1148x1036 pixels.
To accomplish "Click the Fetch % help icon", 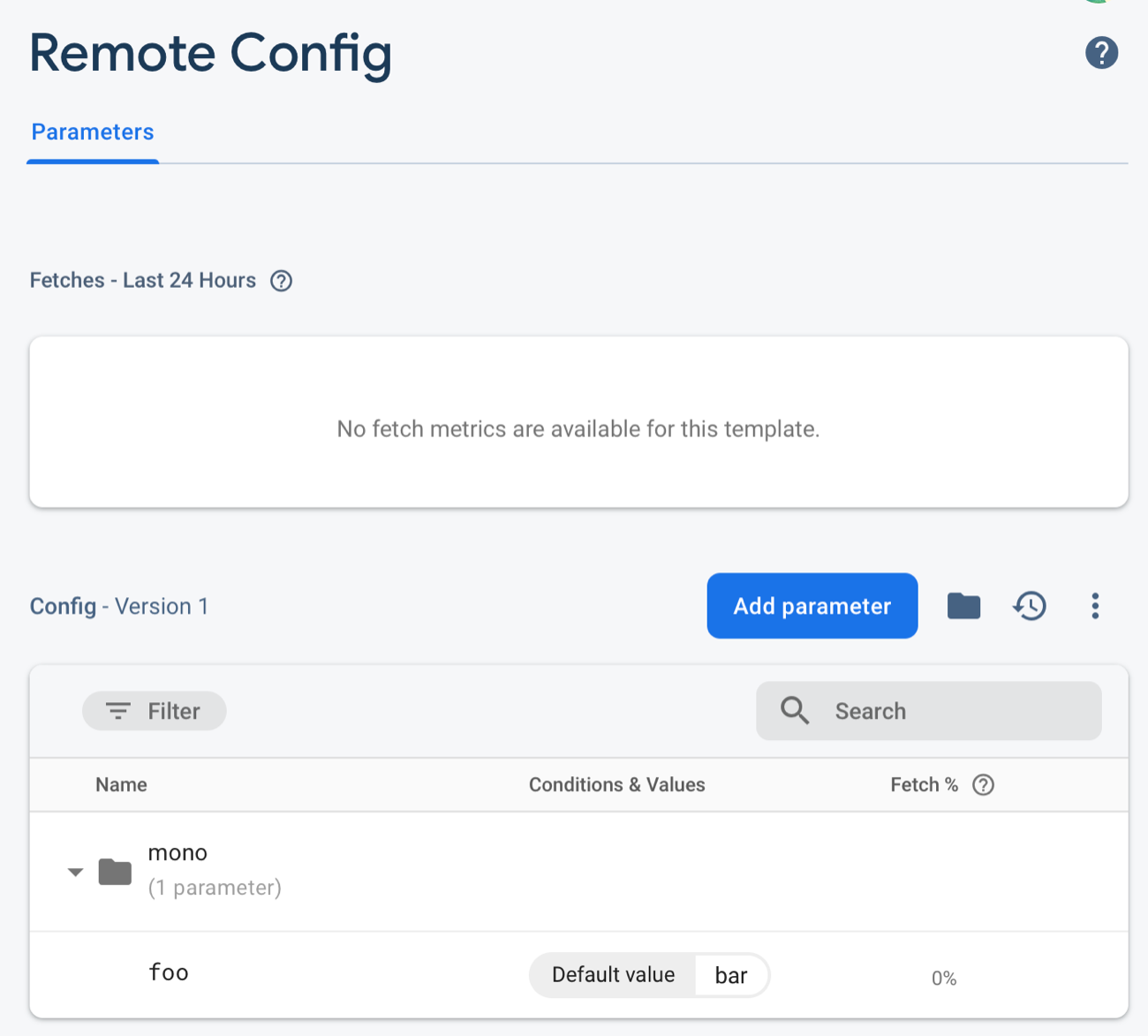I will coord(983,785).
